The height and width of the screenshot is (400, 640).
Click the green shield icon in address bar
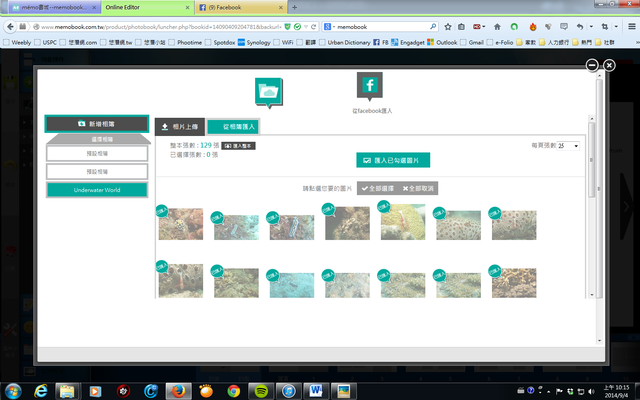287,27
